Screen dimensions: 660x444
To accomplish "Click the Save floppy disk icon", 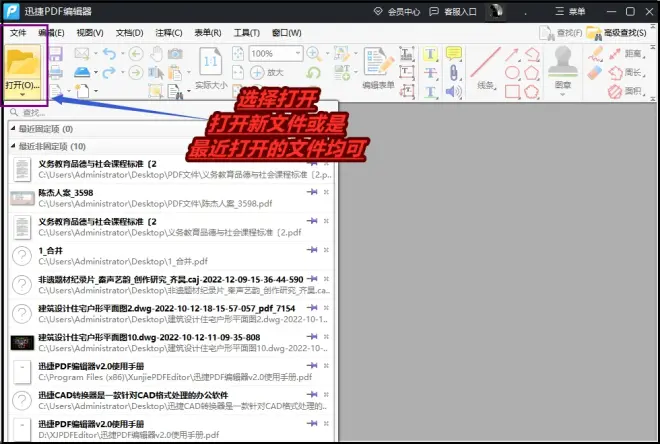I will pos(56,54).
